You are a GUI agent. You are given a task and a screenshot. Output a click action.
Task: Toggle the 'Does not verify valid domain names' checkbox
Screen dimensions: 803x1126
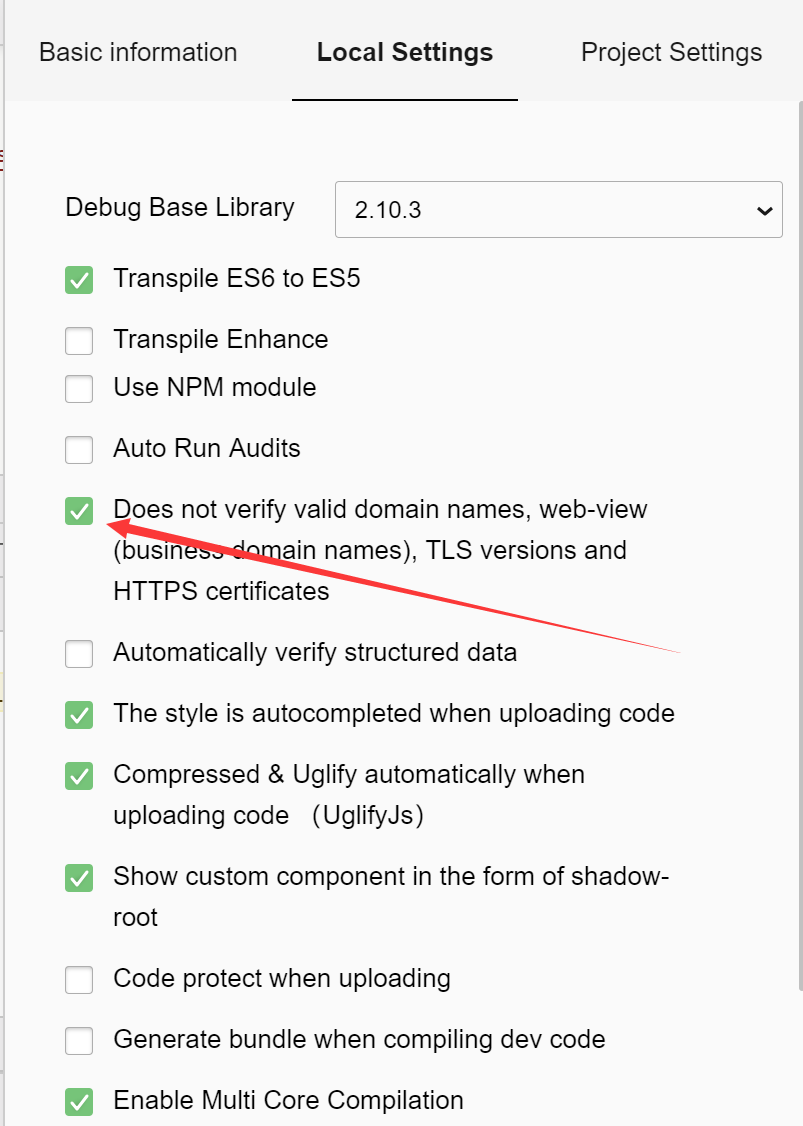click(79, 511)
